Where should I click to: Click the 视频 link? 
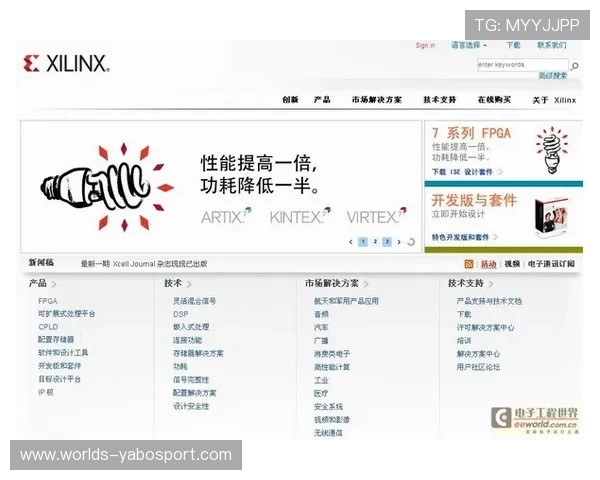(512, 264)
